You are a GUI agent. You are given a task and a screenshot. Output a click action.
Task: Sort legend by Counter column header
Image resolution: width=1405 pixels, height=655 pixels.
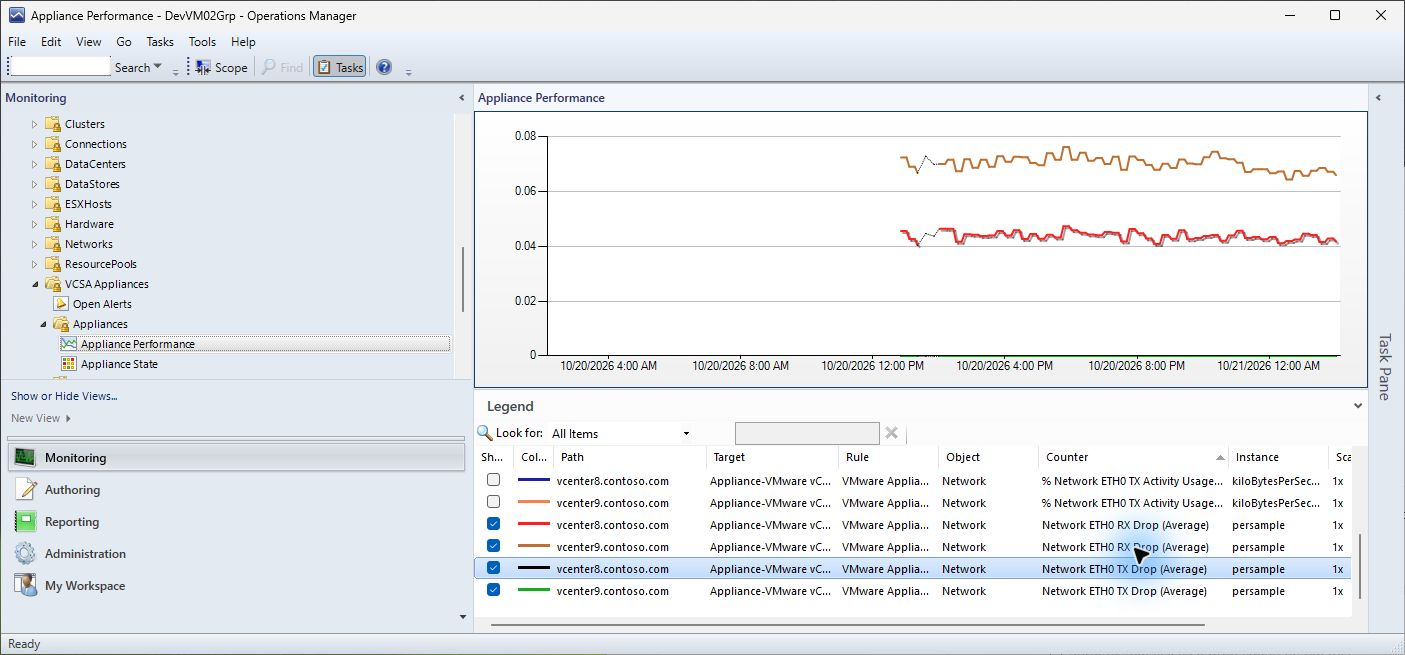click(x=1133, y=457)
